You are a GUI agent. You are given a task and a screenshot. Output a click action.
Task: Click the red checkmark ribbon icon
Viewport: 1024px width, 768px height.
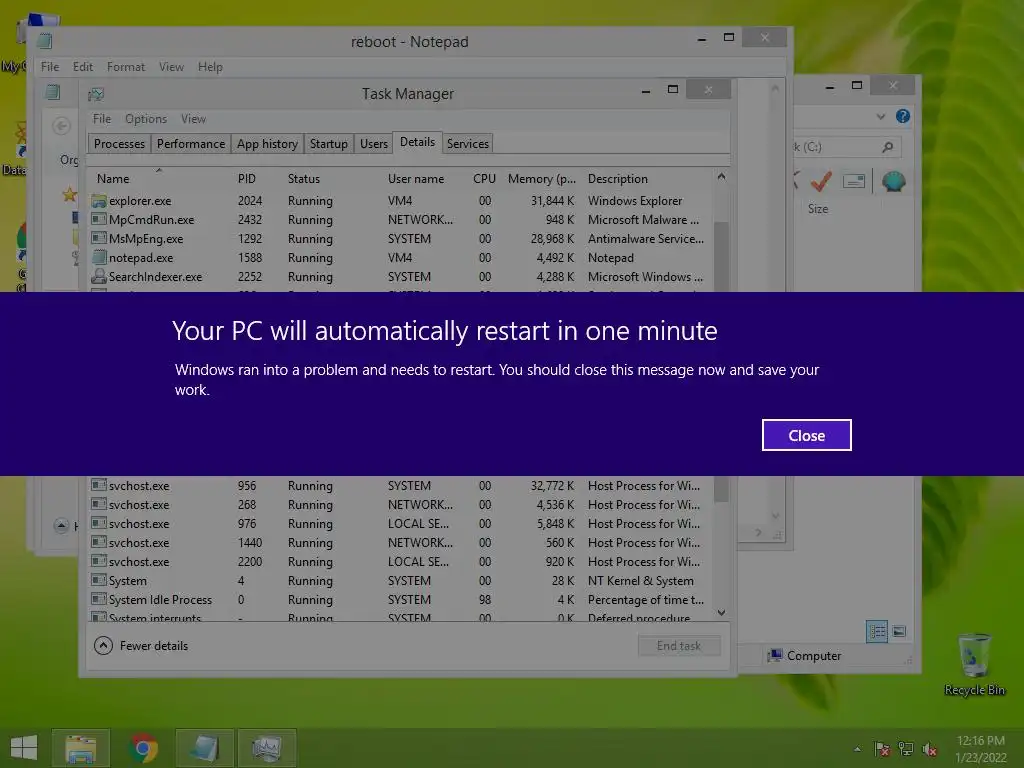[x=820, y=181]
